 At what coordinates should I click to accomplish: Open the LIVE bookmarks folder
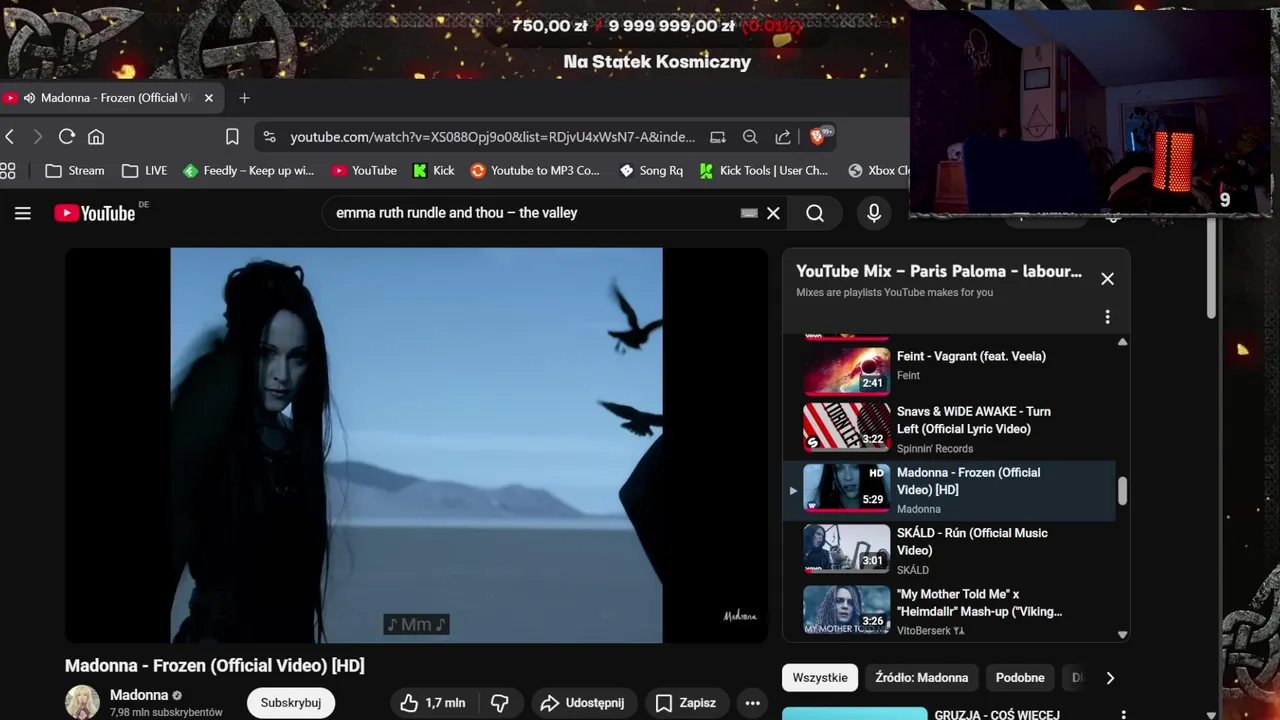(x=144, y=171)
